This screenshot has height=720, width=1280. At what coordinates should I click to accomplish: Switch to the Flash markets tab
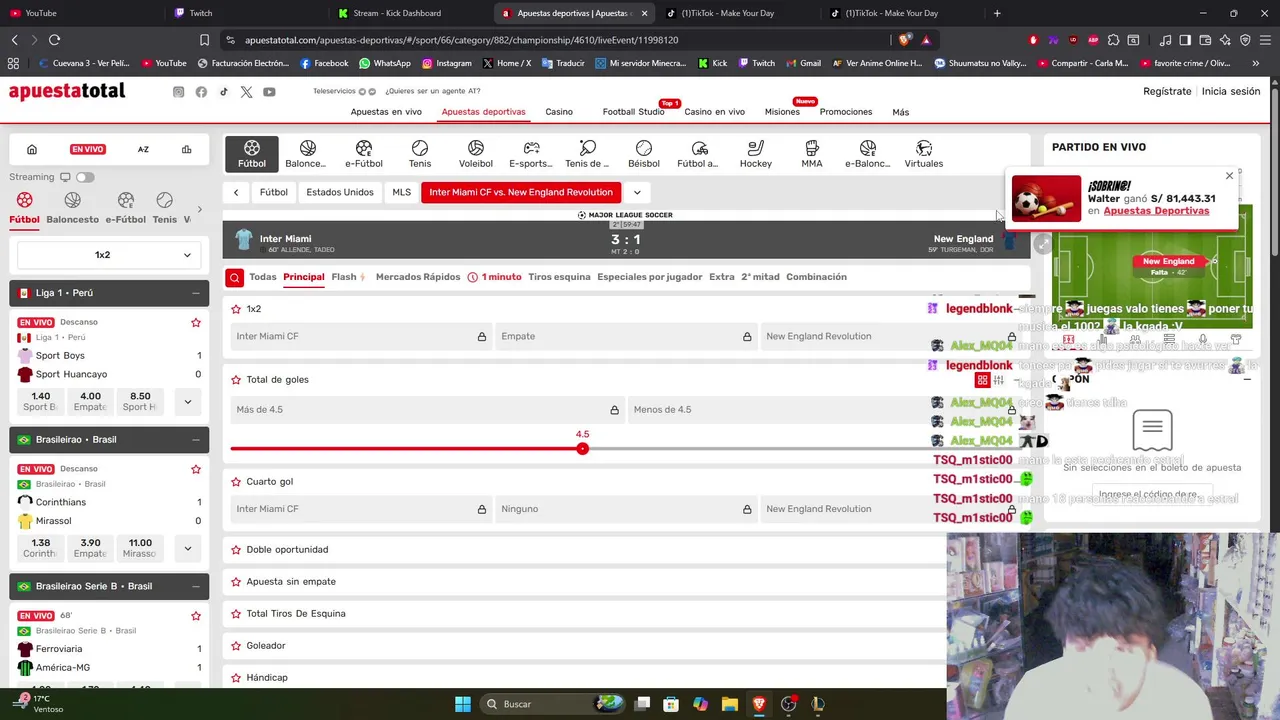348,277
